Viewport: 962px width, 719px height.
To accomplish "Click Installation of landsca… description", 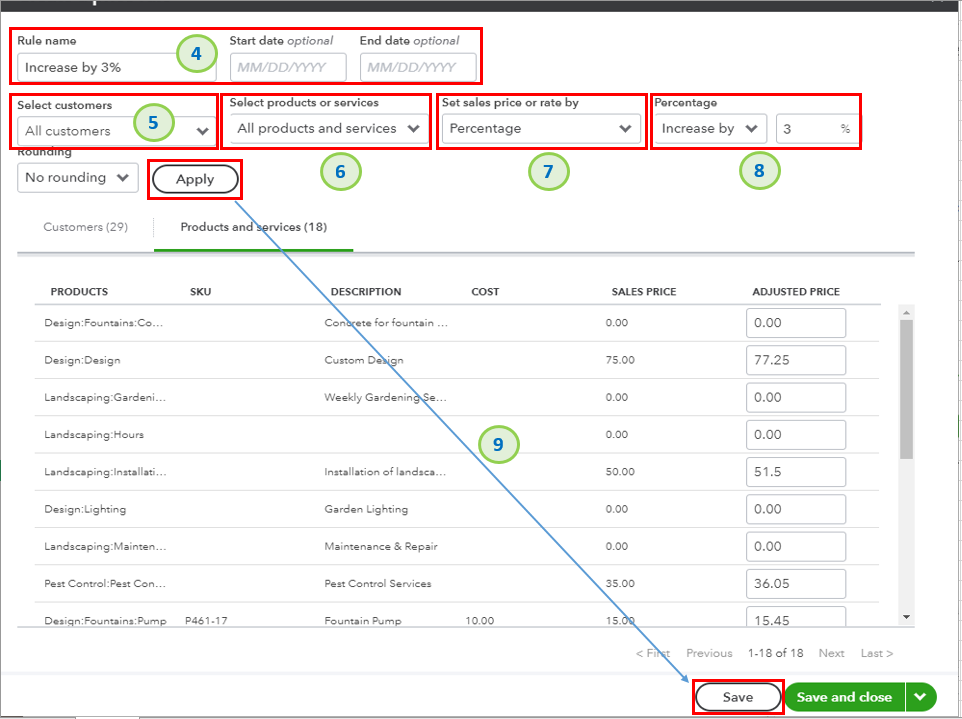I will pyautogui.click(x=385, y=472).
